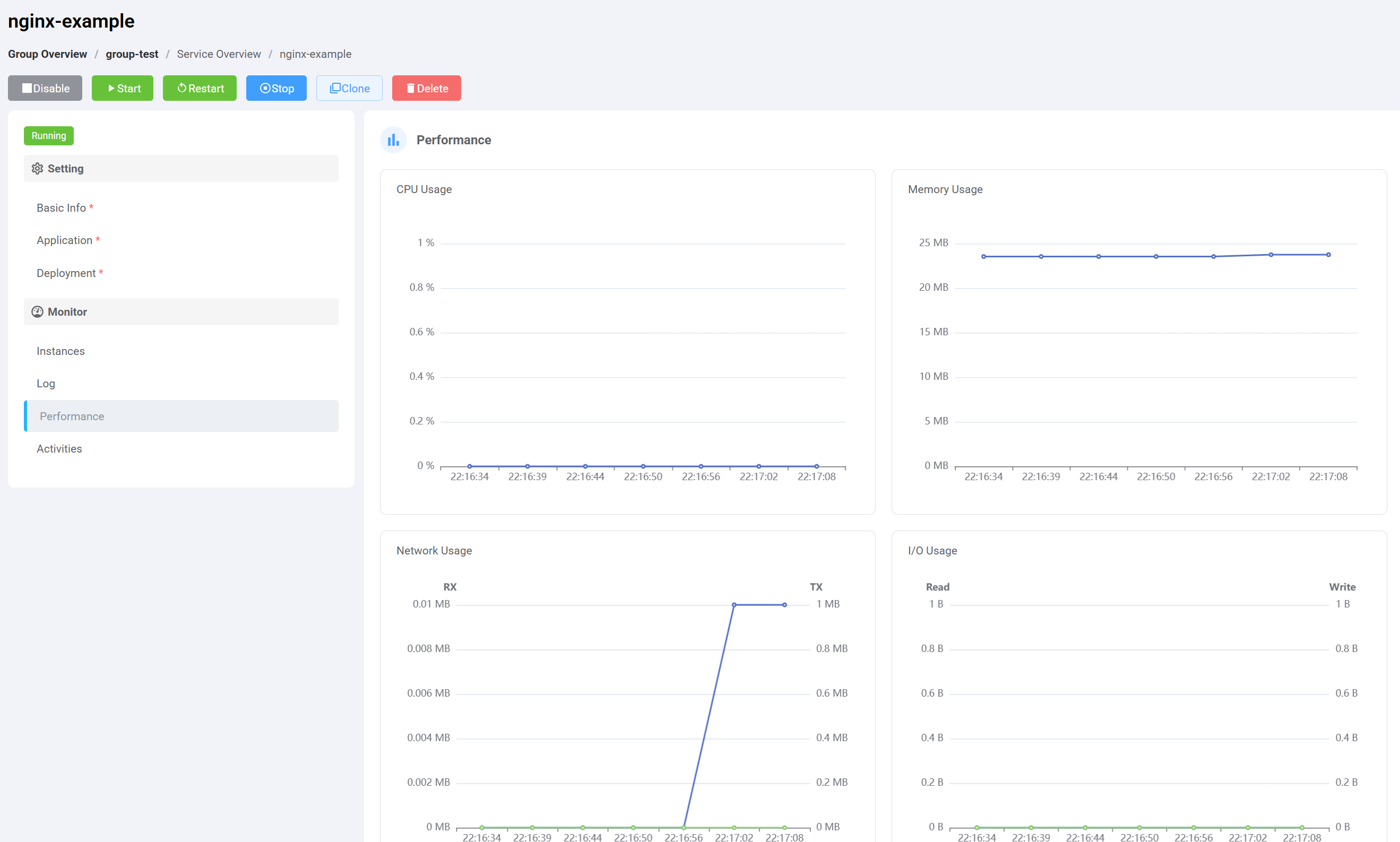Click the Network Usage chart title

tap(434, 550)
